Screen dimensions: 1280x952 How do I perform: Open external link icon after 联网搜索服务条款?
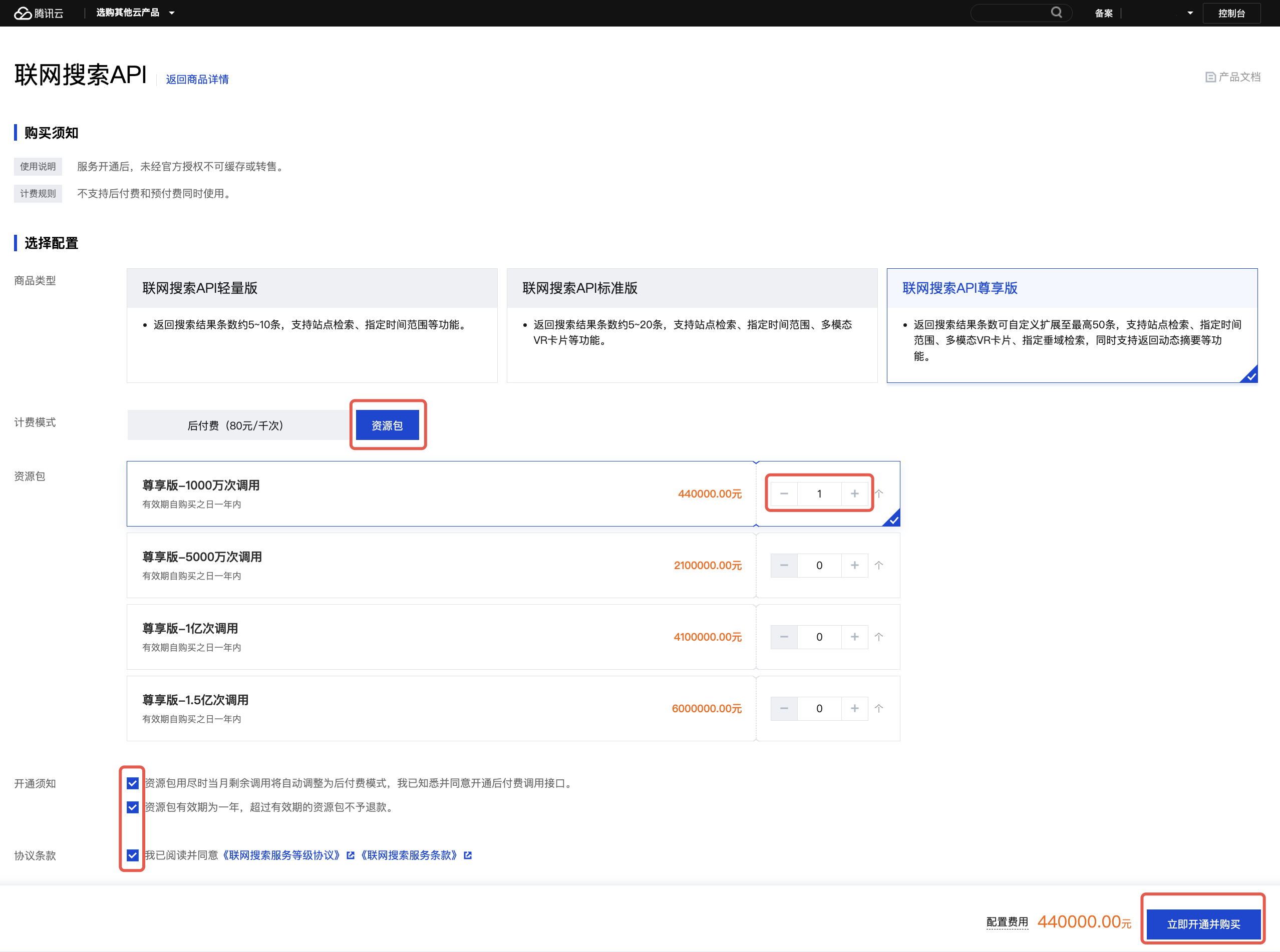[x=468, y=855]
